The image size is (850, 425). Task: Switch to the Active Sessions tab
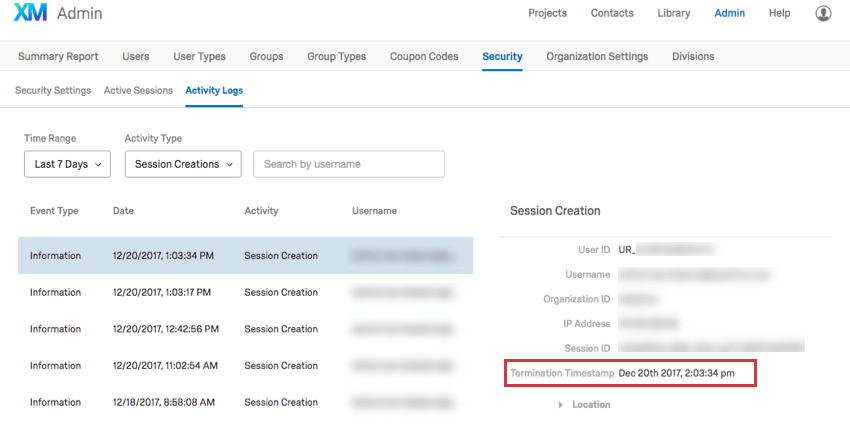138,90
